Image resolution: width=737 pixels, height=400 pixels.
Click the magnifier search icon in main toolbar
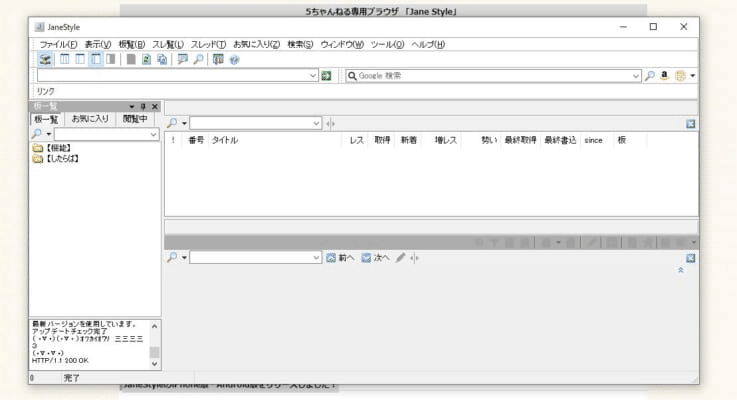point(198,59)
